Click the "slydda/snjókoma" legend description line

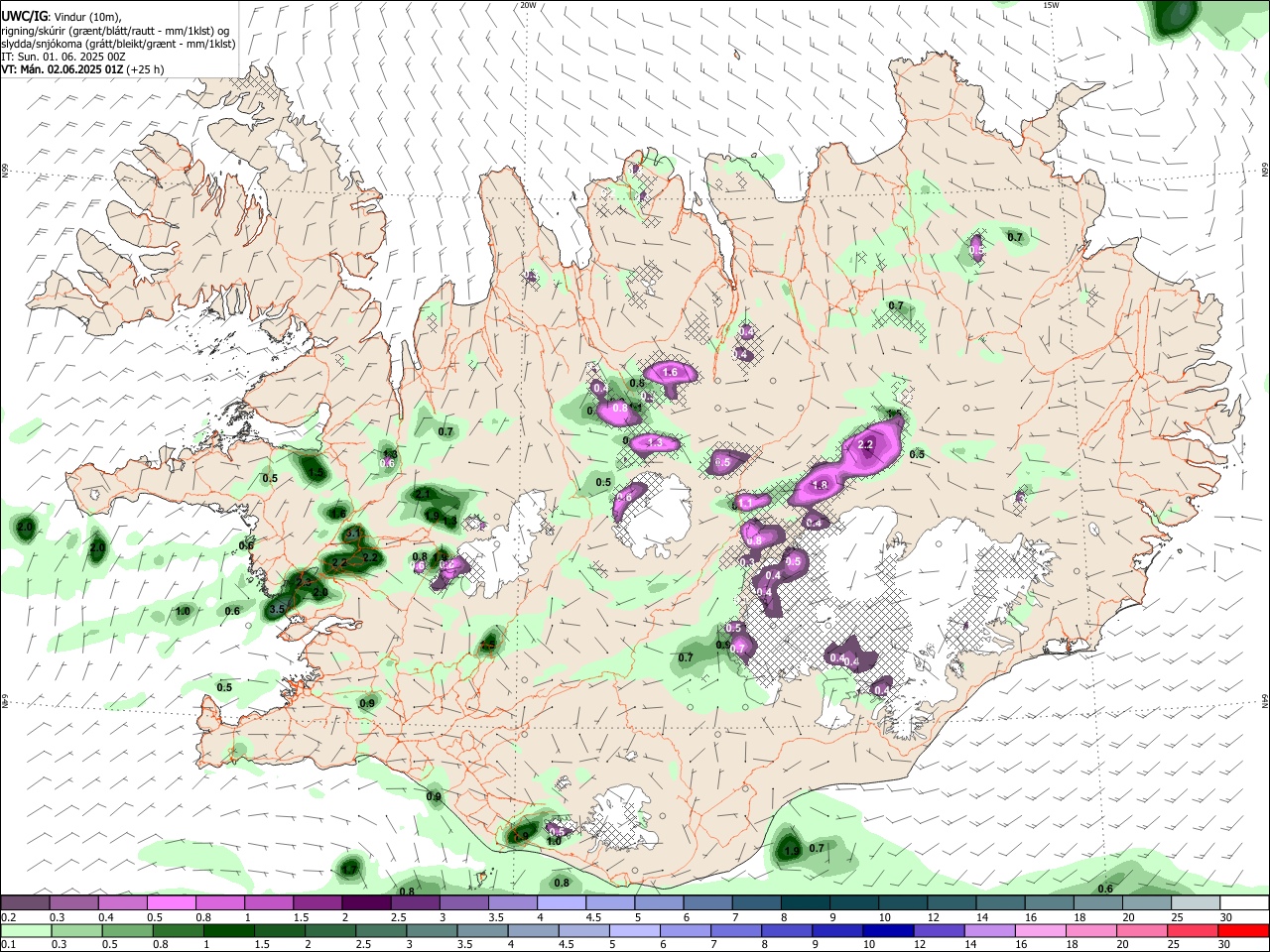pyautogui.click(x=118, y=44)
